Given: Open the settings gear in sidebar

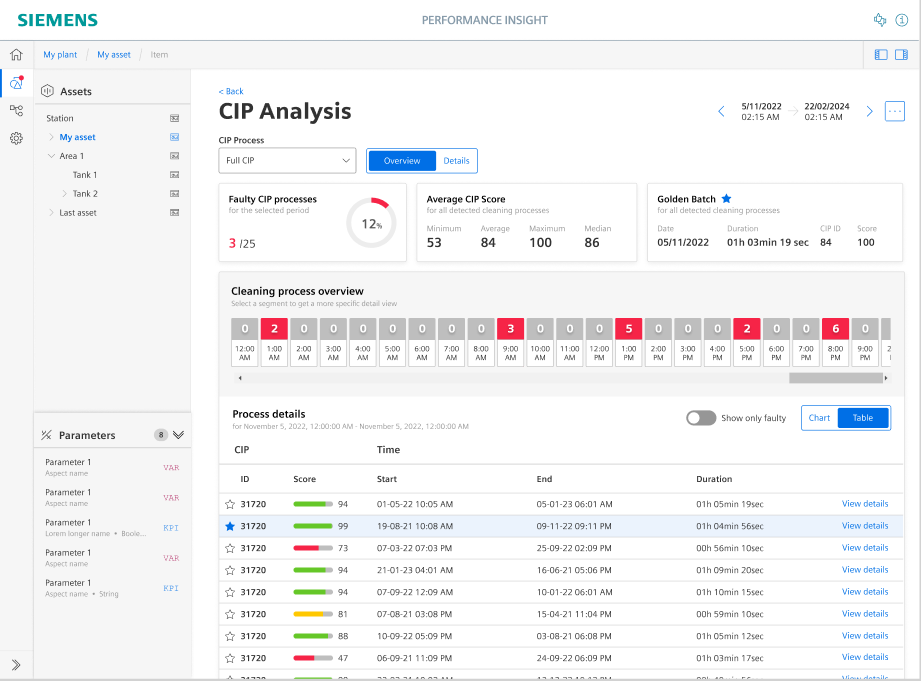Looking at the screenshot, I should (16, 138).
